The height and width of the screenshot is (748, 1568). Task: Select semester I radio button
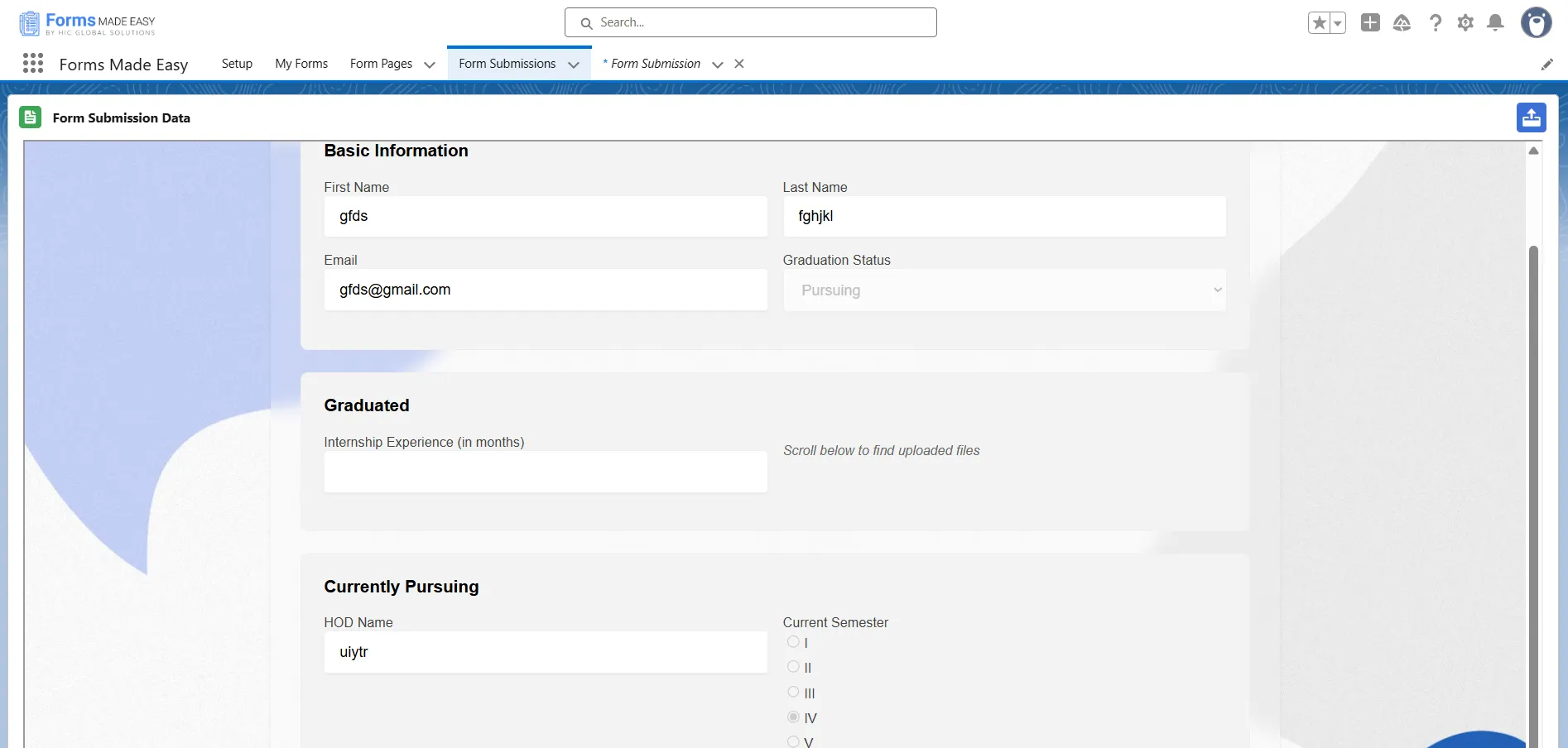coord(793,642)
